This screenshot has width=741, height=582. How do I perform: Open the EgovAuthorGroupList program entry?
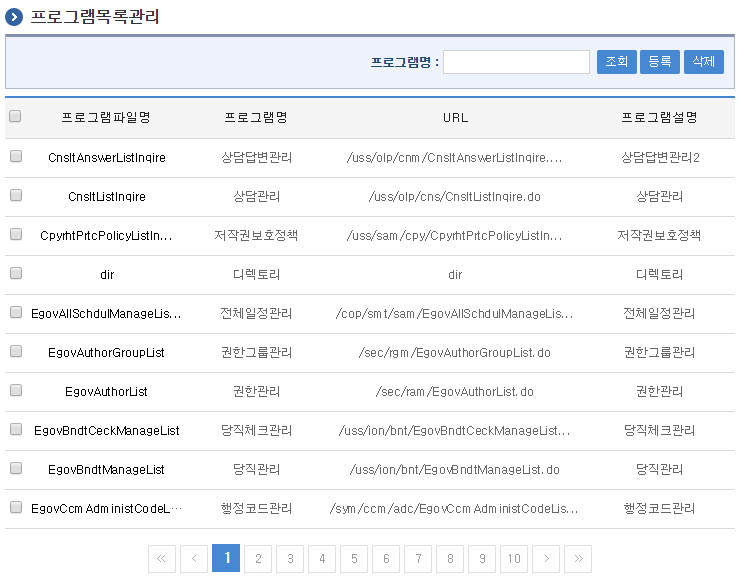(106, 353)
